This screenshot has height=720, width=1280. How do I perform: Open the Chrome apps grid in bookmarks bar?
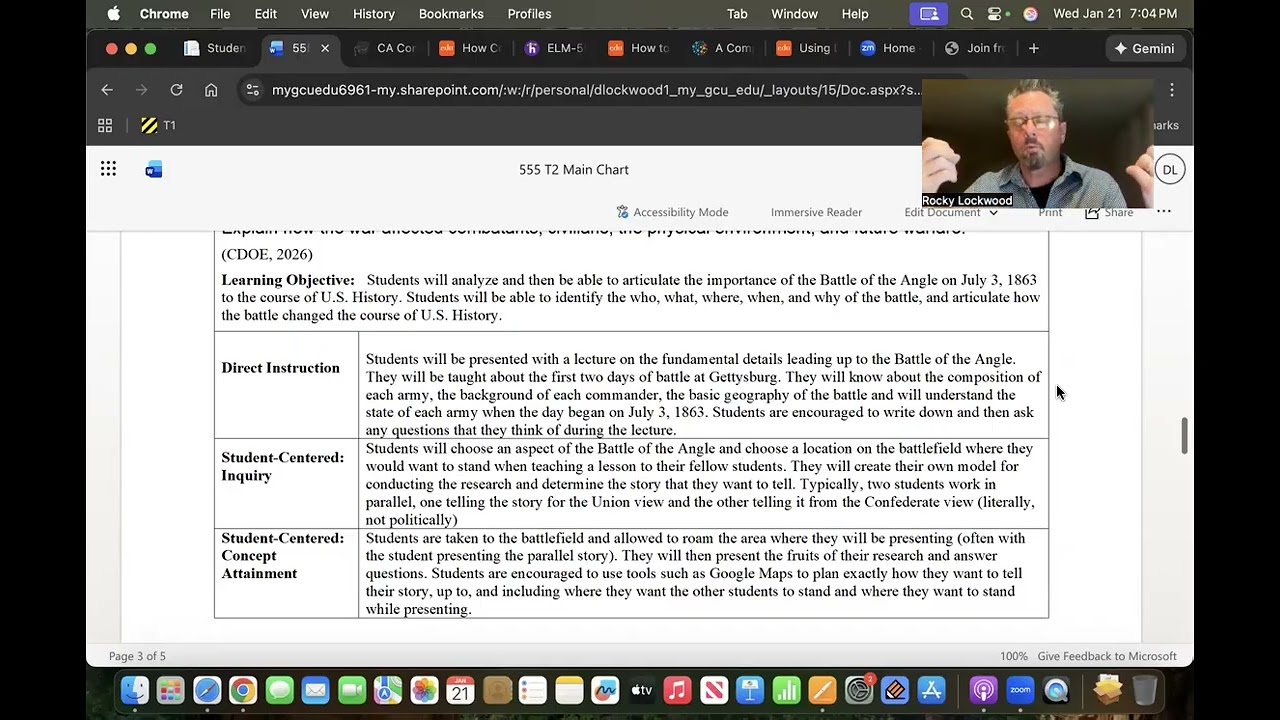[x=105, y=125]
